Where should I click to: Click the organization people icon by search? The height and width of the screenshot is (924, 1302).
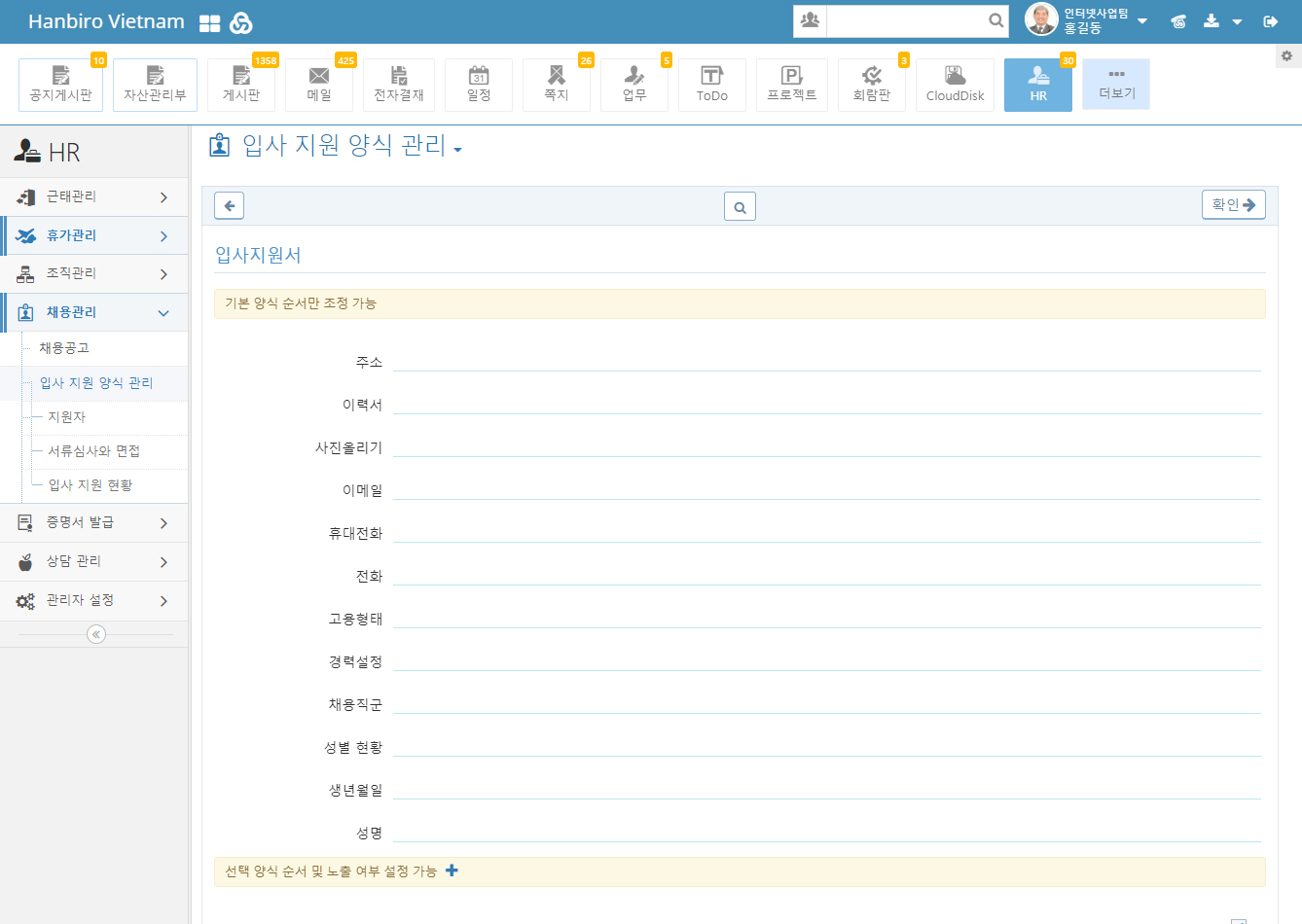coord(810,19)
